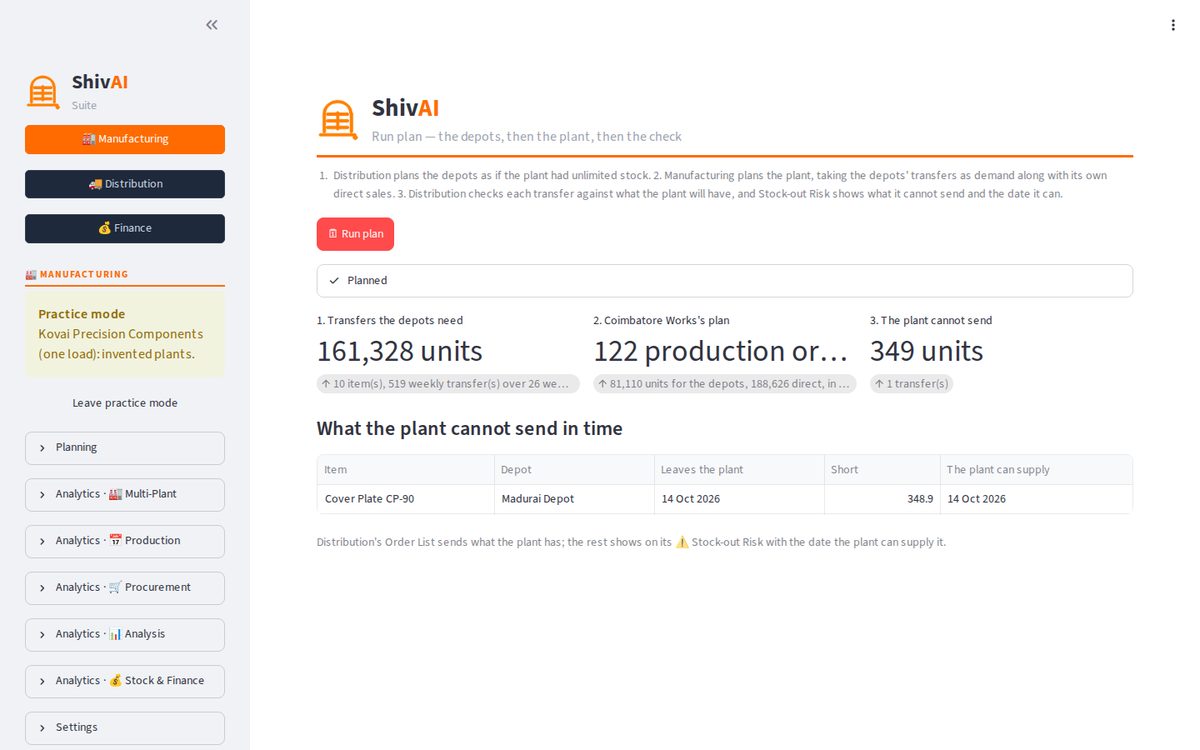
Task: Click the 349 units metric value
Action: pos(927,351)
